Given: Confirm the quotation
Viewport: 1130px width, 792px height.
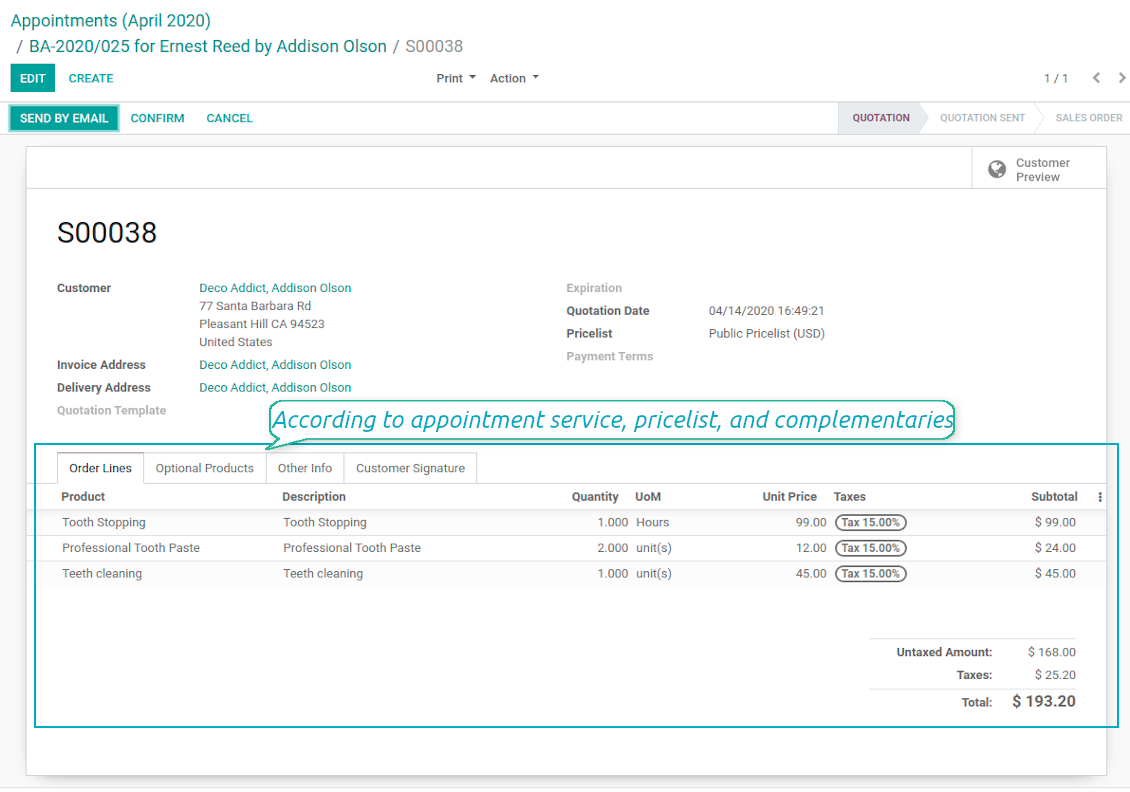Looking at the screenshot, I should [157, 118].
